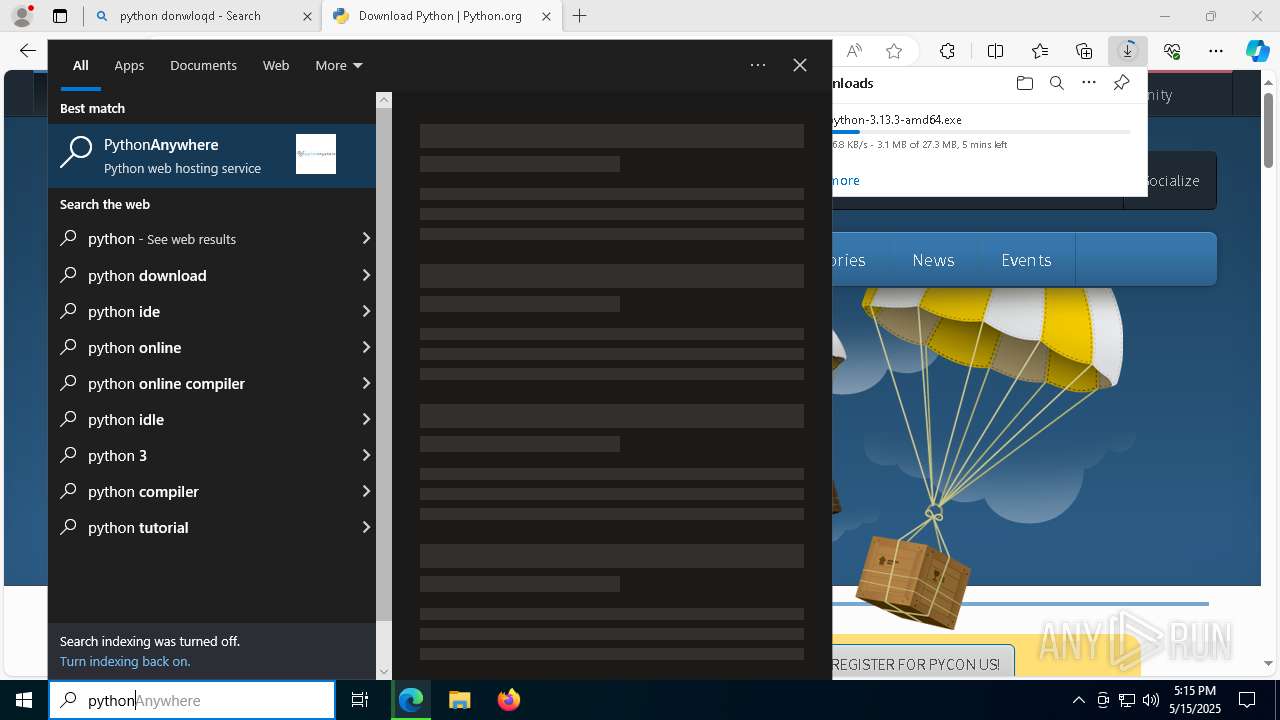The image size is (1280, 720).
Task: Open the Downloads toolbar icon
Action: point(1128,51)
